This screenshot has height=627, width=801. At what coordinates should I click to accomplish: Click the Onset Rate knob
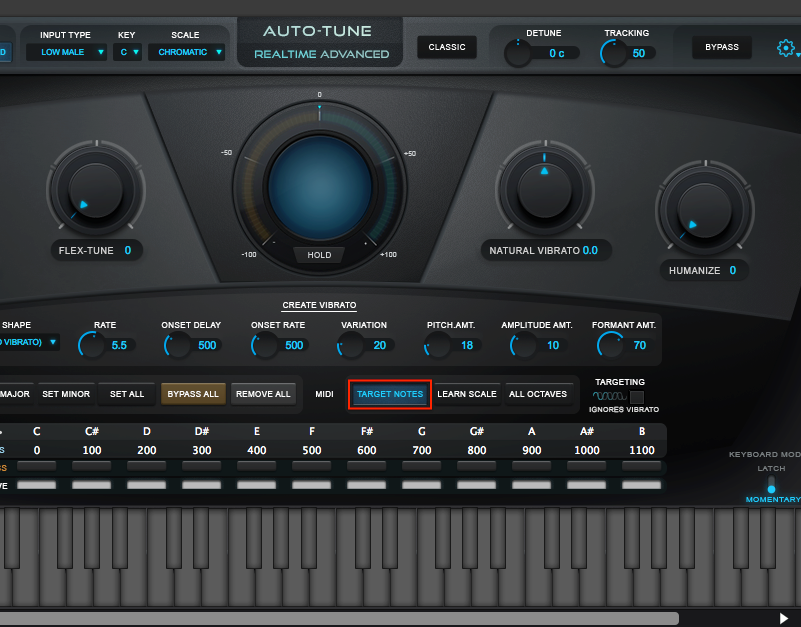pyautogui.click(x=265, y=345)
